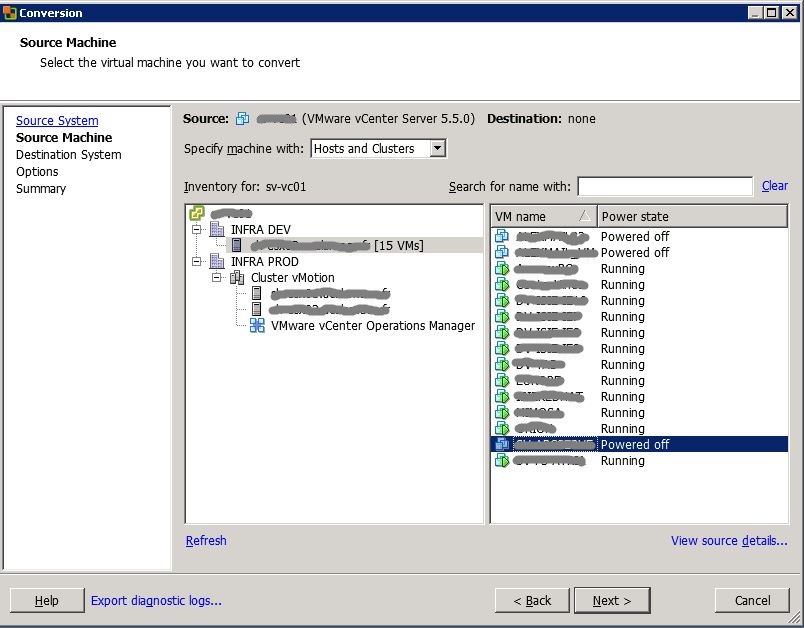Click the Options step in sidebar

37,171
